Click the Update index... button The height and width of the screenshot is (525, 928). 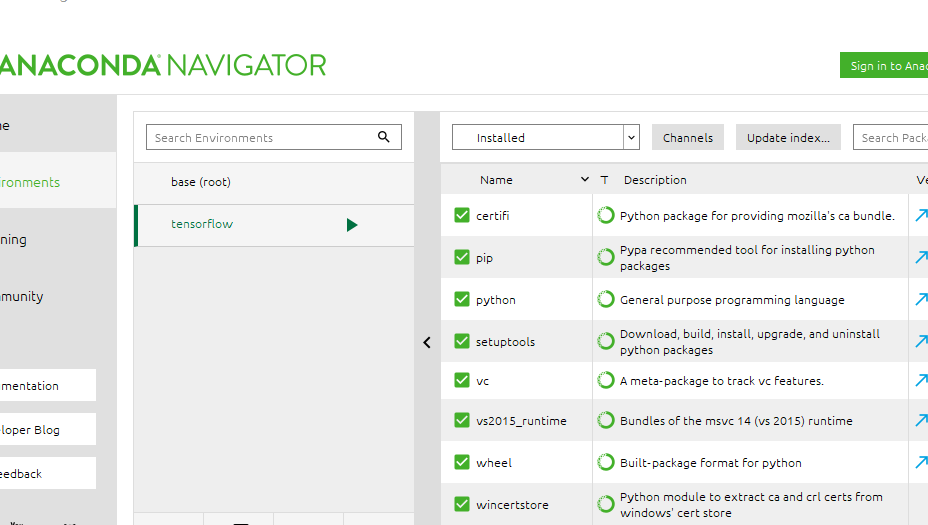788,137
